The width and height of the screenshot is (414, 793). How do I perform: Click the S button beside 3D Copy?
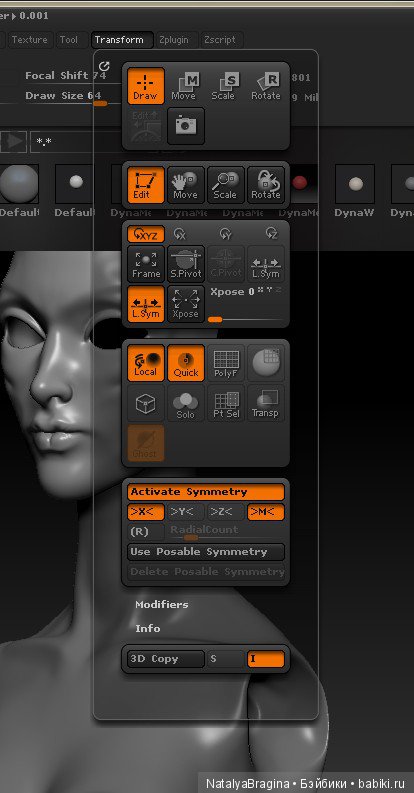pos(225,659)
